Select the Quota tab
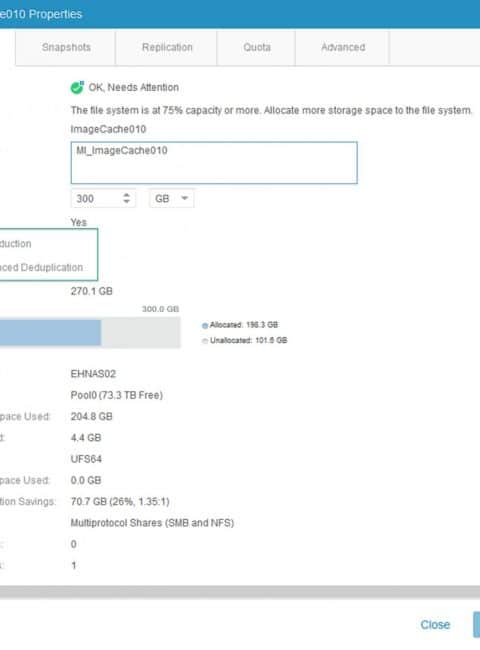The image size is (480, 650). click(257, 48)
